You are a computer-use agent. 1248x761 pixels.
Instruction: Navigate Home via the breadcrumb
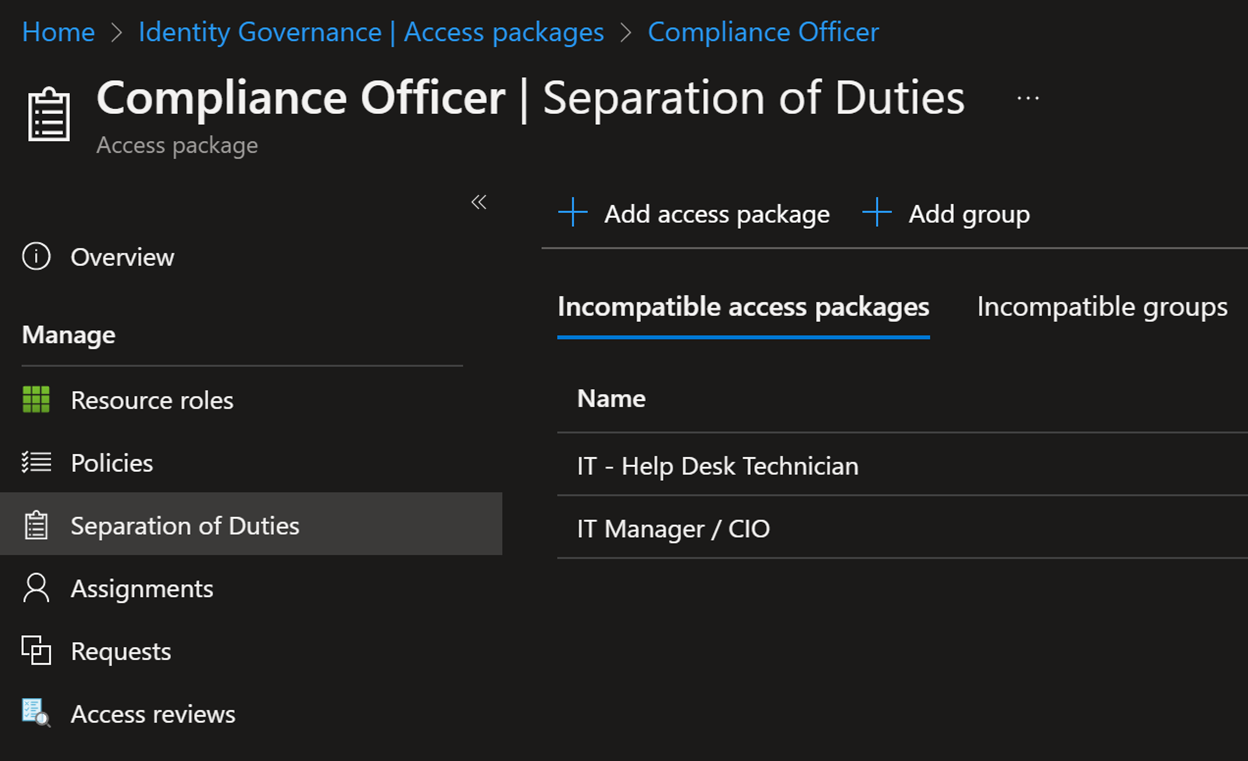point(57,31)
